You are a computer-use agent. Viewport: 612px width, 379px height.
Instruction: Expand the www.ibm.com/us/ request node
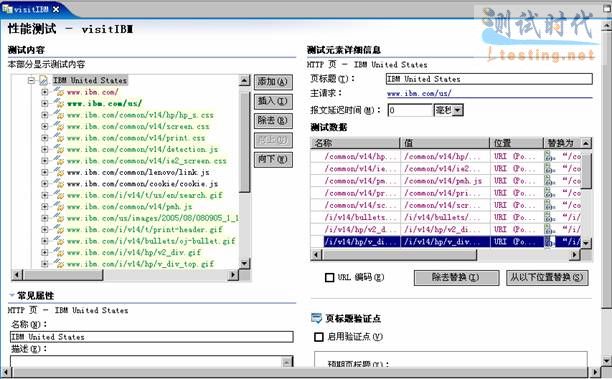click(x=44, y=103)
